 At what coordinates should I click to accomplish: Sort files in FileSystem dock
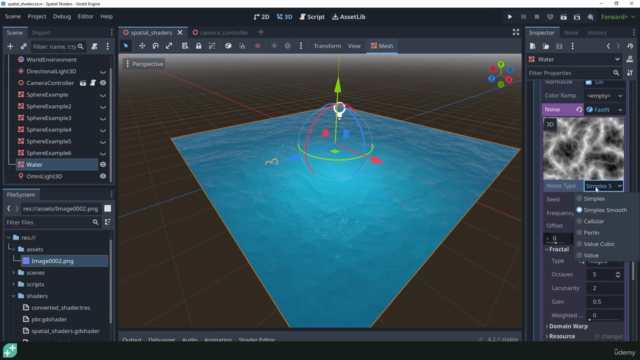coord(108,222)
